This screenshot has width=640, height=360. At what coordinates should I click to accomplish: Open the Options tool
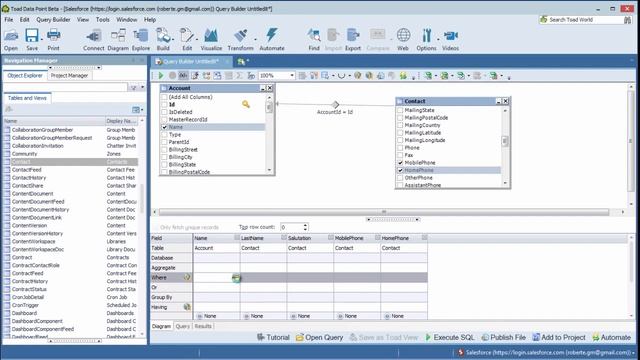click(x=426, y=40)
